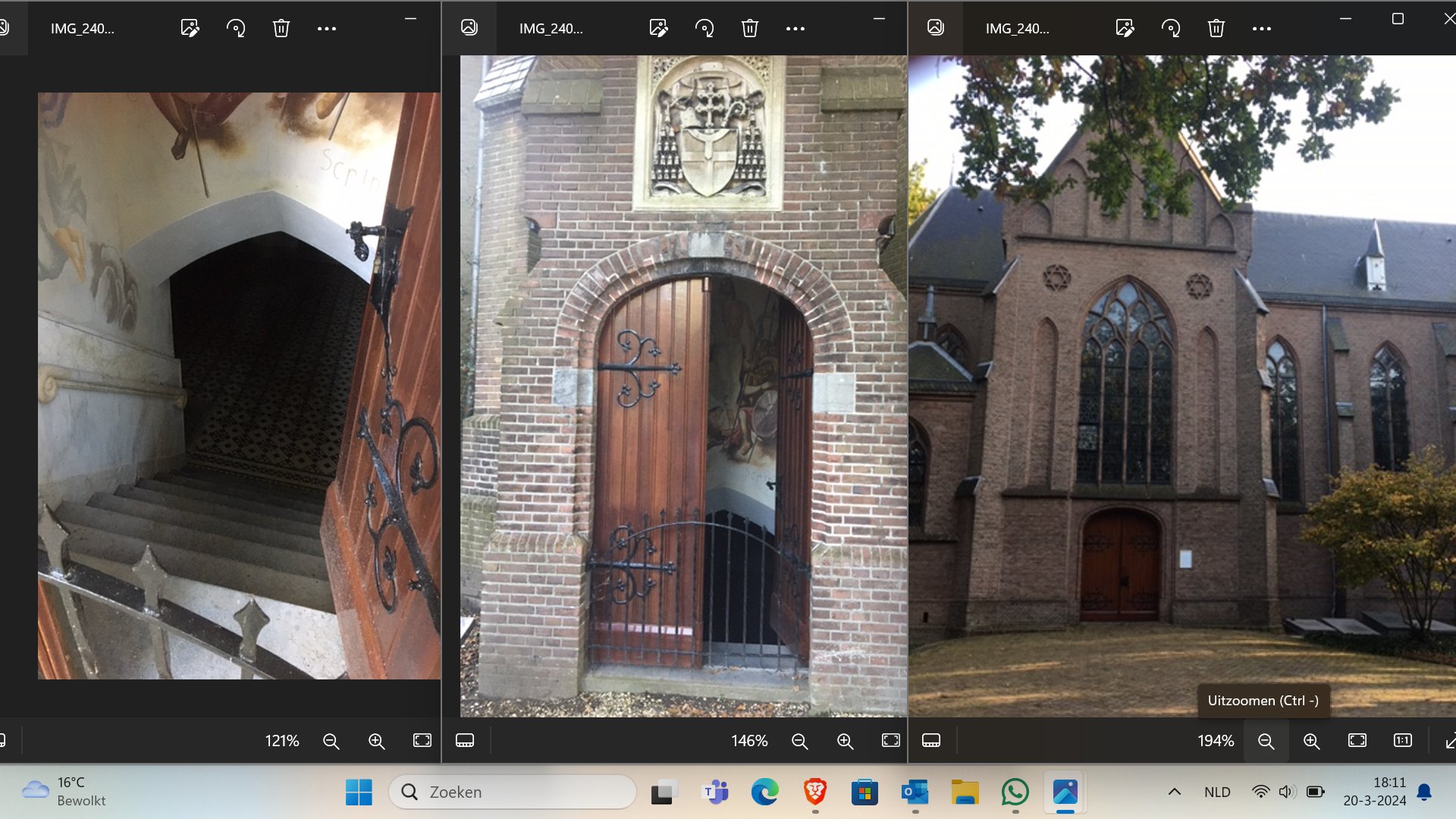Click the stairway photo in left window
The height and width of the screenshot is (819, 1456).
pyautogui.click(x=239, y=385)
